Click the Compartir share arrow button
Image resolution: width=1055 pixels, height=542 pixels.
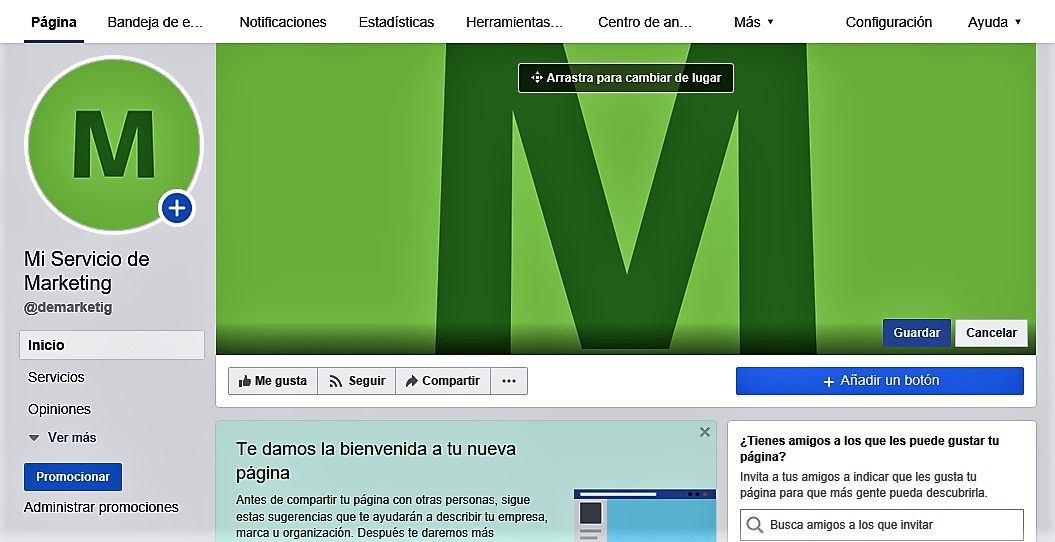click(x=442, y=381)
